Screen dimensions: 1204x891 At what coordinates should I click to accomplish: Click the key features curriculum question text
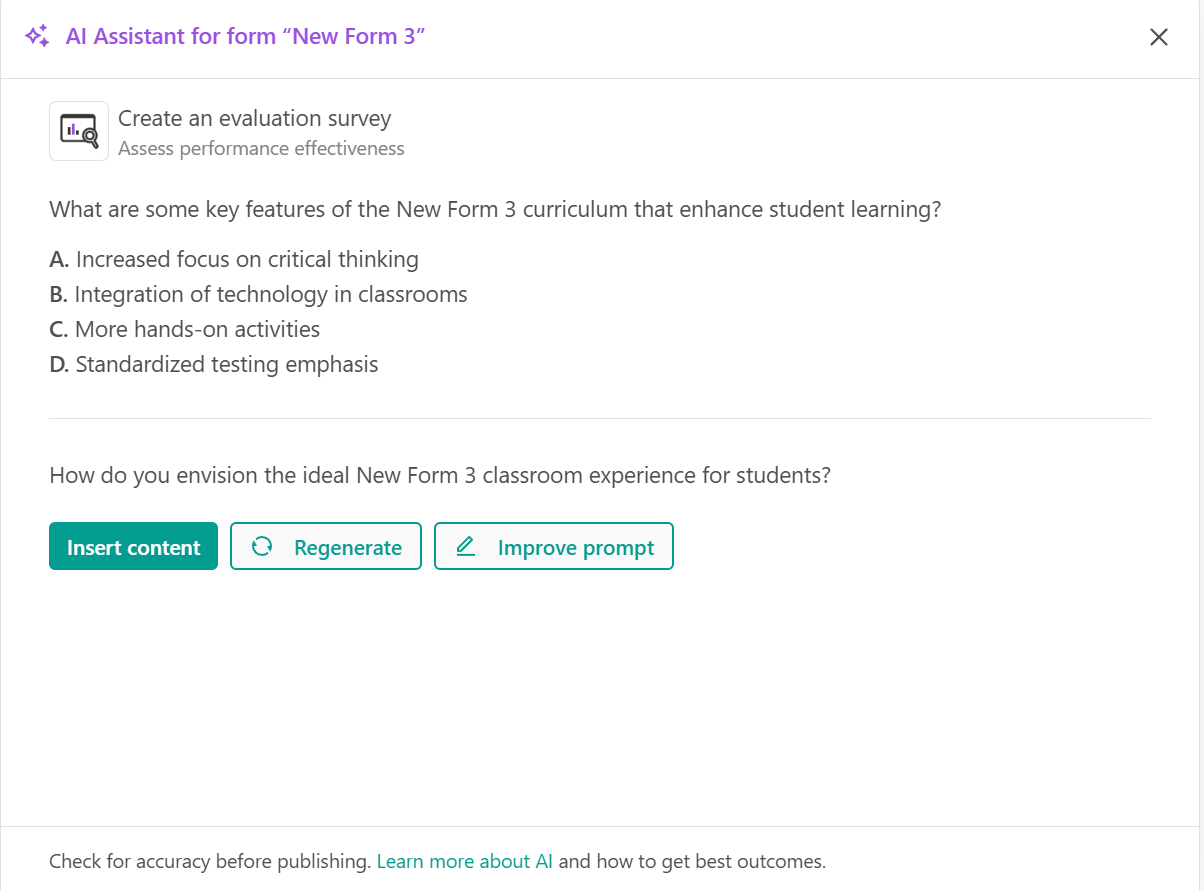click(495, 210)
